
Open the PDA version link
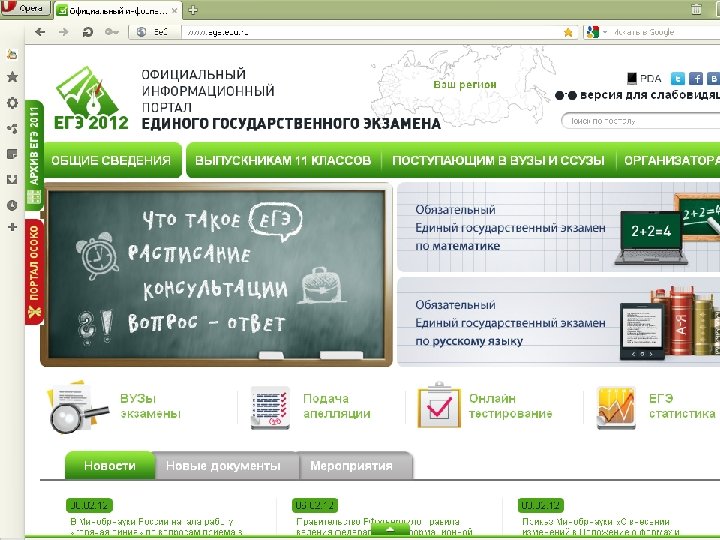(644, 79)
